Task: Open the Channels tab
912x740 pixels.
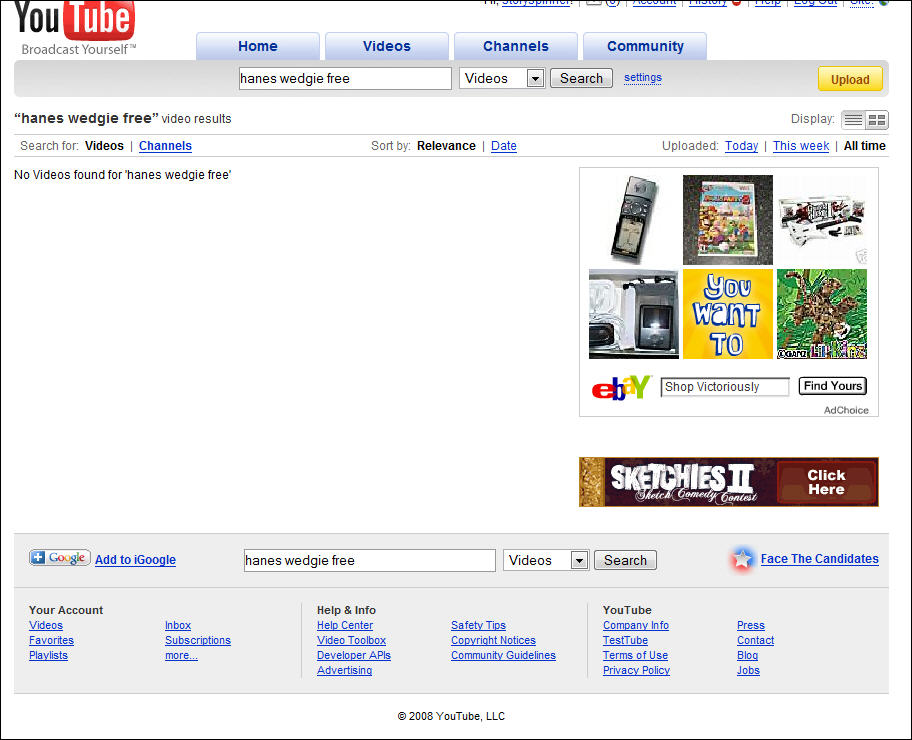Action: click(x=516, y=47)
